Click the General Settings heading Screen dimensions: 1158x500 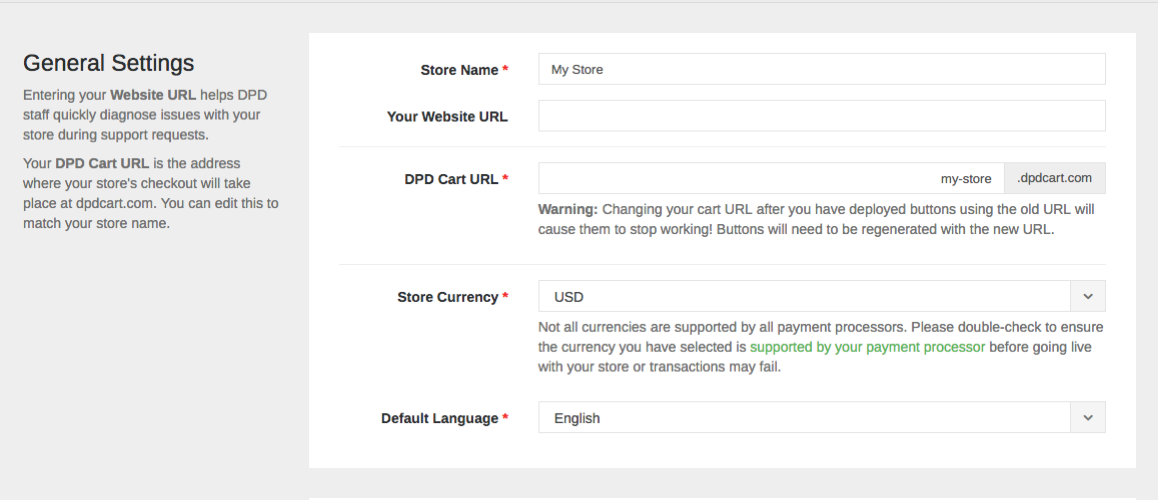coord(109,64)
